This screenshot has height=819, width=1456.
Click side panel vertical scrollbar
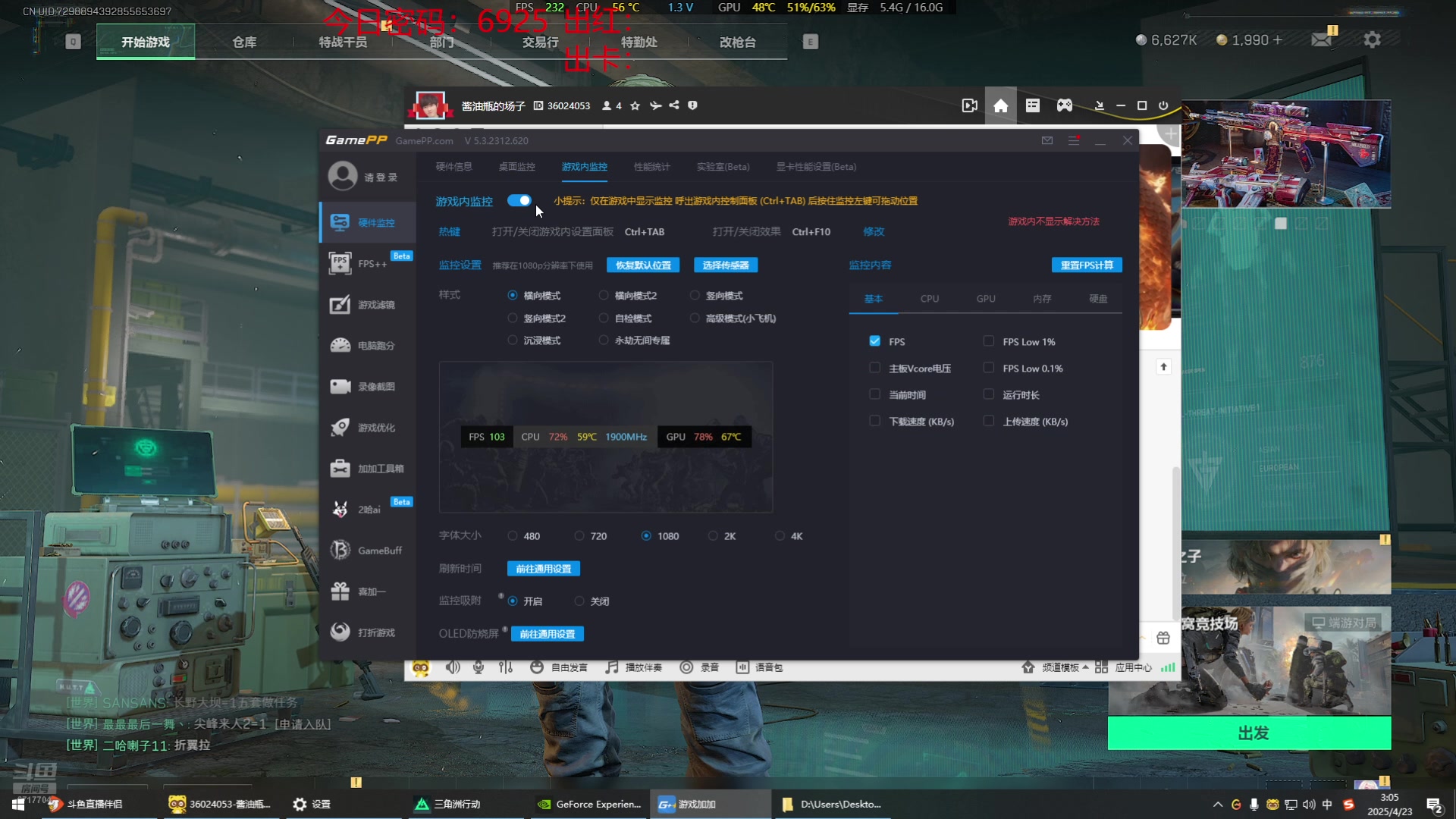pos(1175,544)
